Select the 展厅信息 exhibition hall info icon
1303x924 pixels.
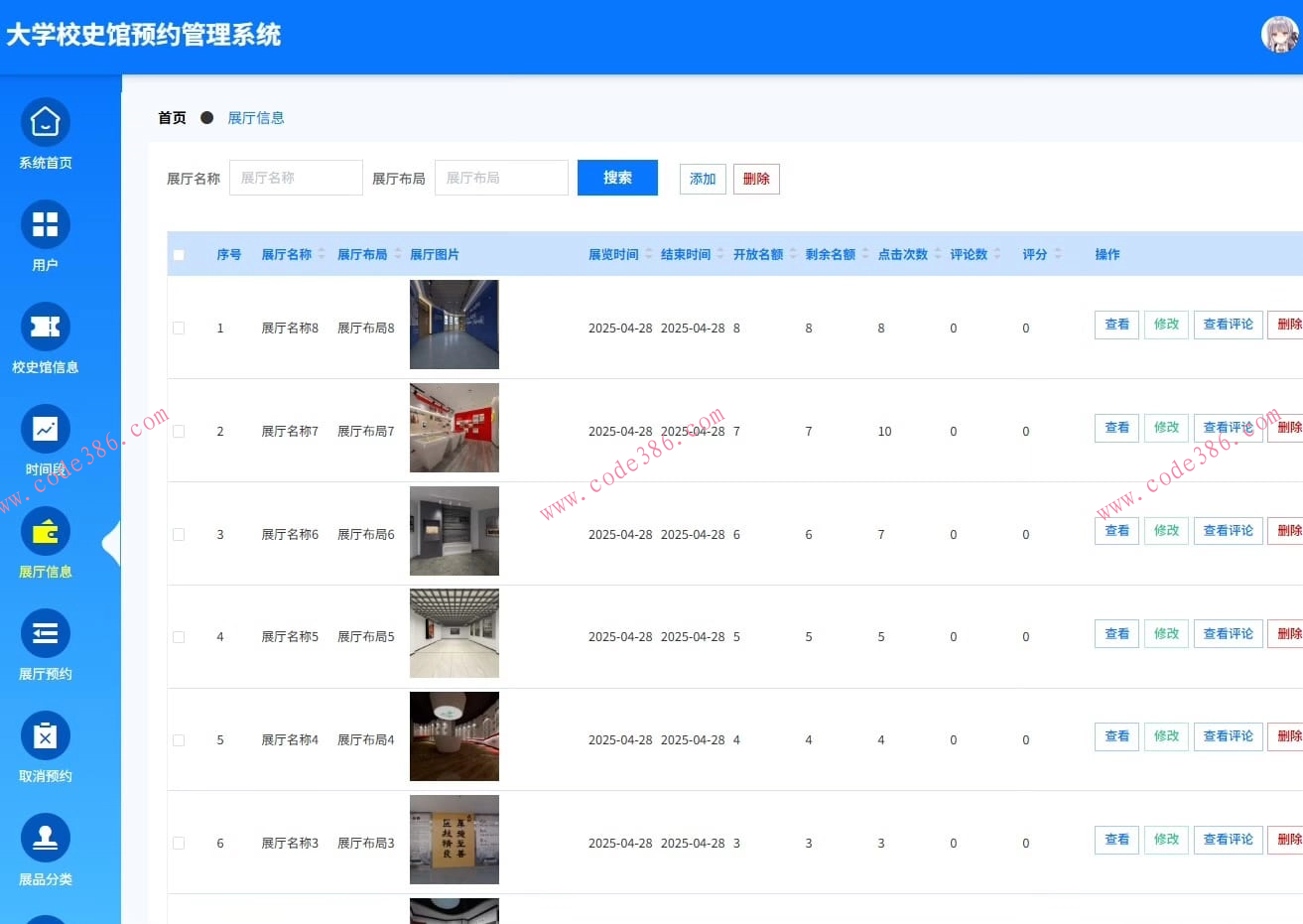45,532
